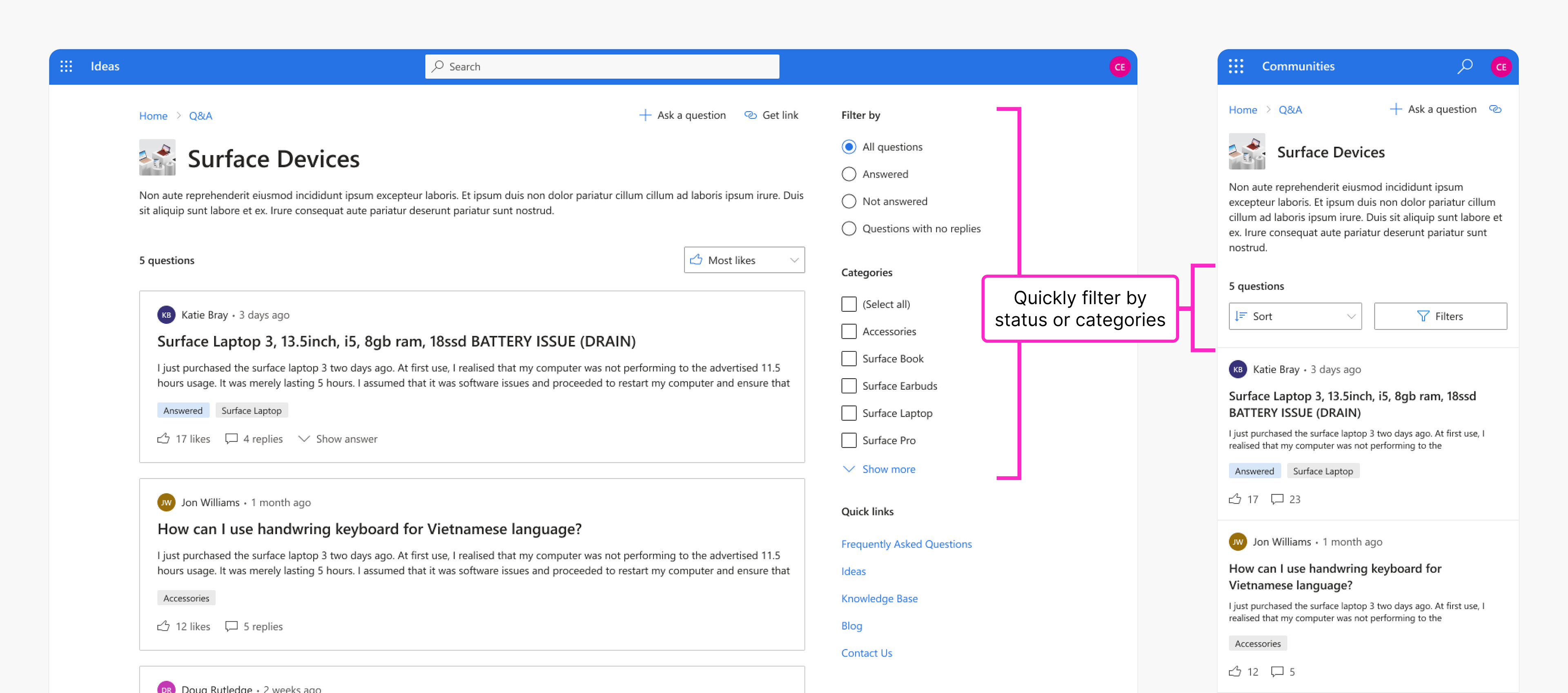Click the Search input field
Viewport: 1568px width, 693px height.
pyautogui.click(x=602, y=67)
